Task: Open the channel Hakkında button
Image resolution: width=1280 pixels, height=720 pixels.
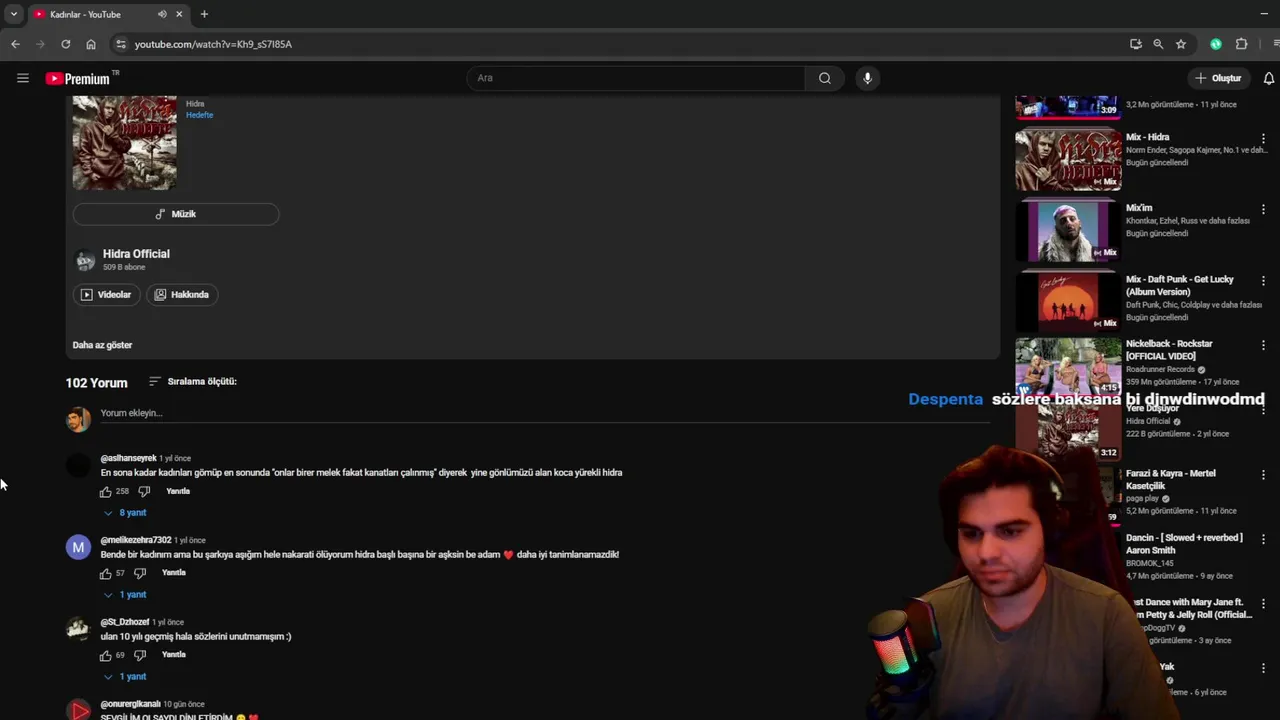Action: (182, 295)
